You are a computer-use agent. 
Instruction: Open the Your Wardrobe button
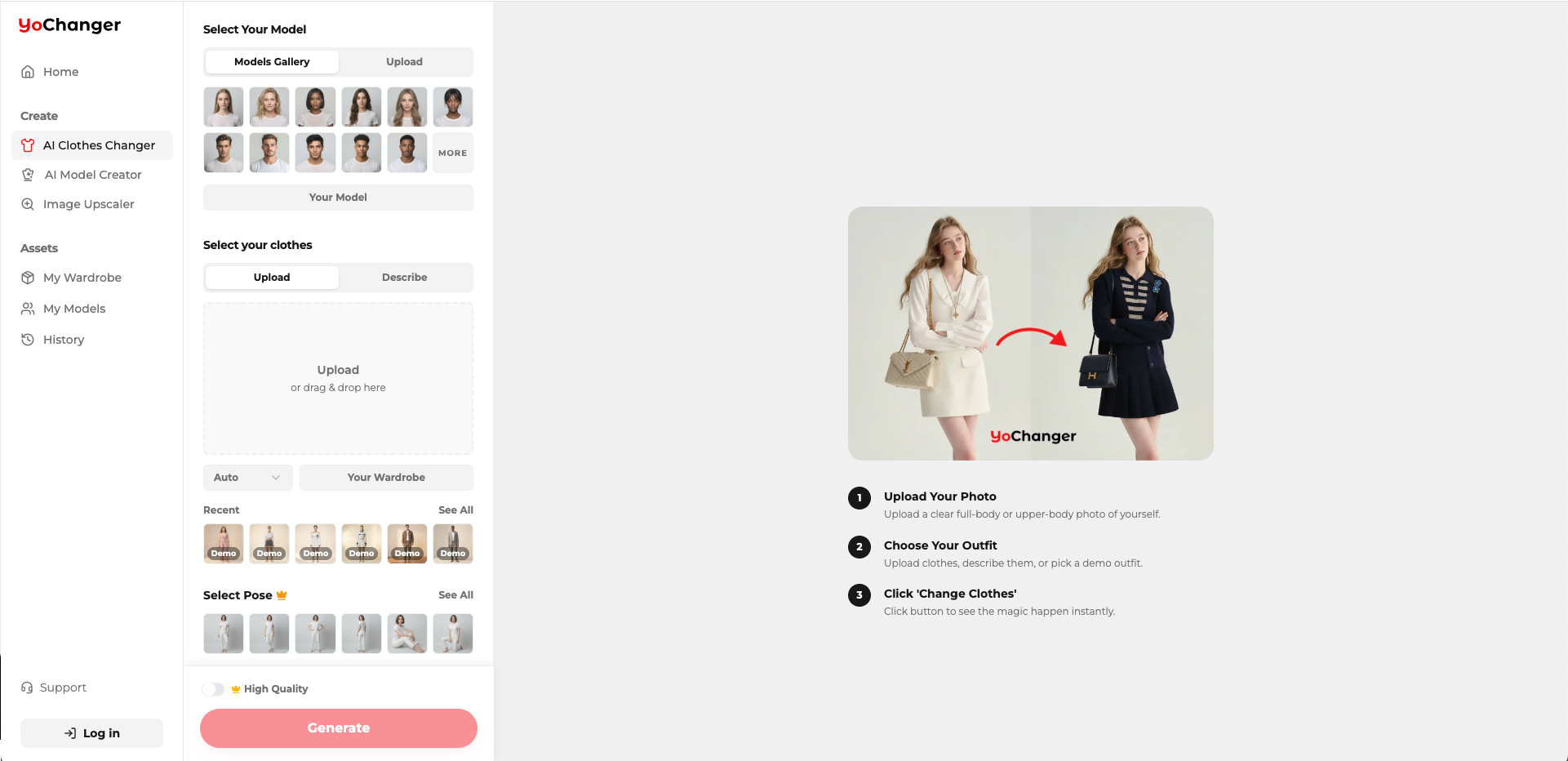click(386, 478)
